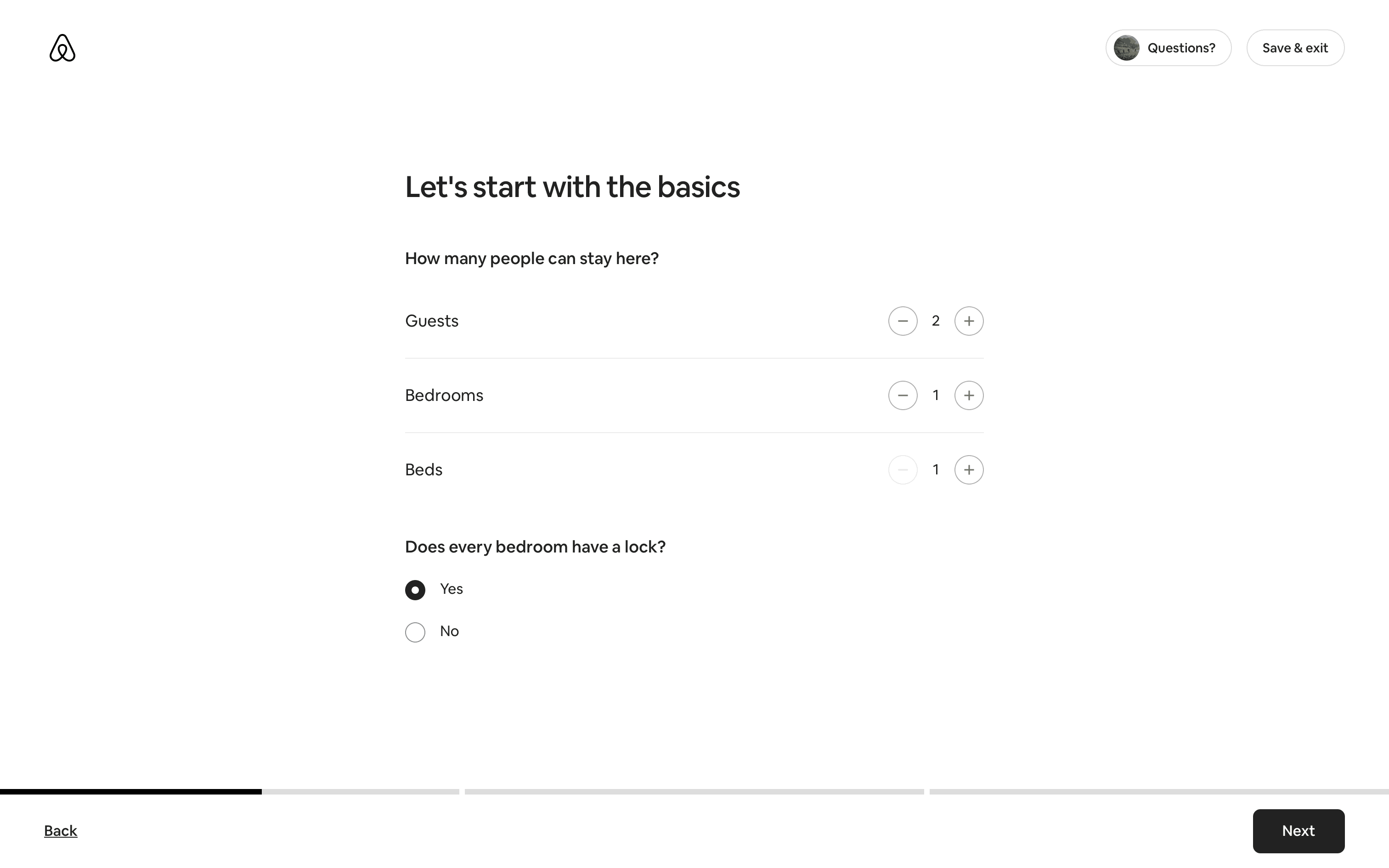This screenshot has height=868, width=1389.
Task: Click the Bedrooms count value 1
Action: pyautogui.click(x=936, y=395)
